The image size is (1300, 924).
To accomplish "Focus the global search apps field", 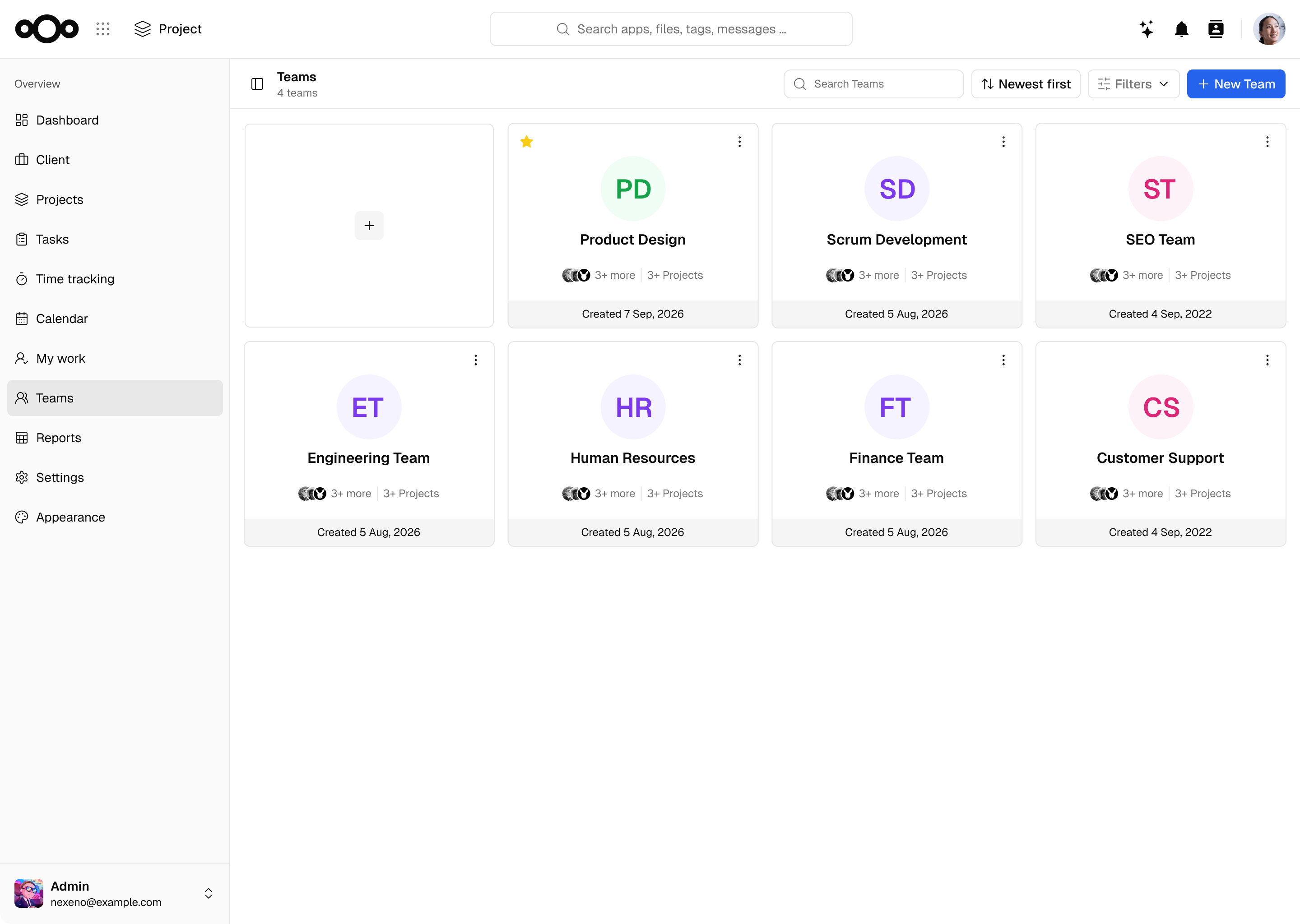I will (670, 29).
